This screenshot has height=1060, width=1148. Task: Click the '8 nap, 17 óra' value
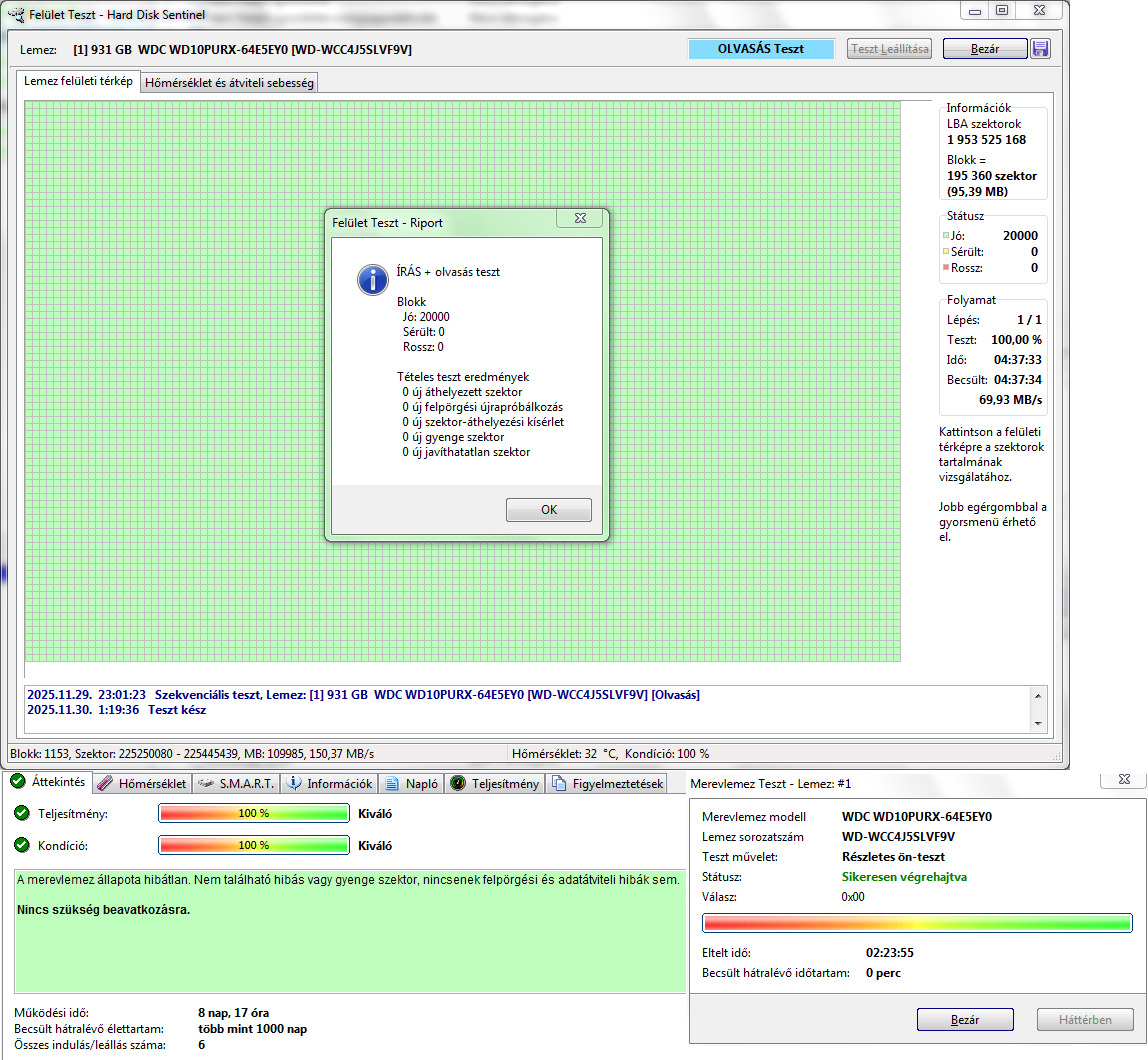coord(234,1013)
